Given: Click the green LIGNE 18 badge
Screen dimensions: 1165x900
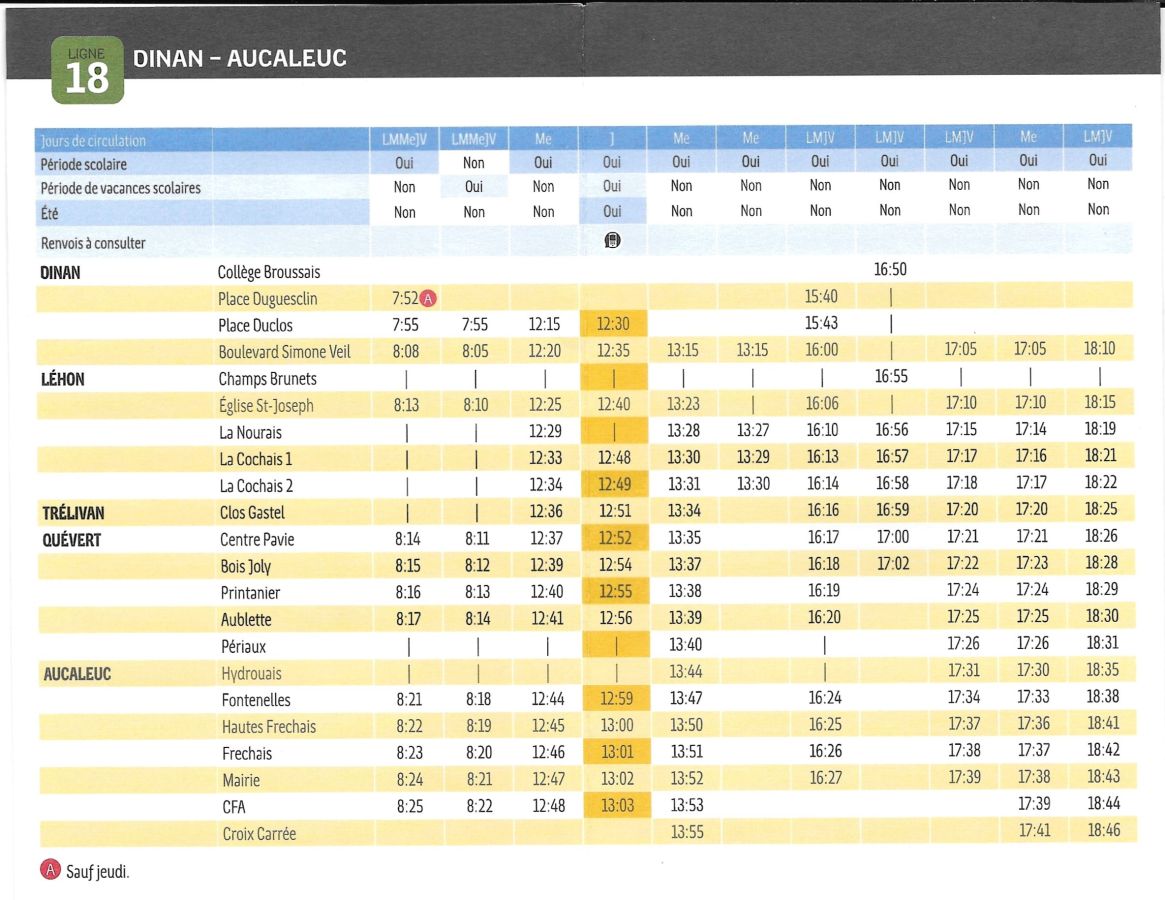Looking at the screenshot, I should pos(88,70).
